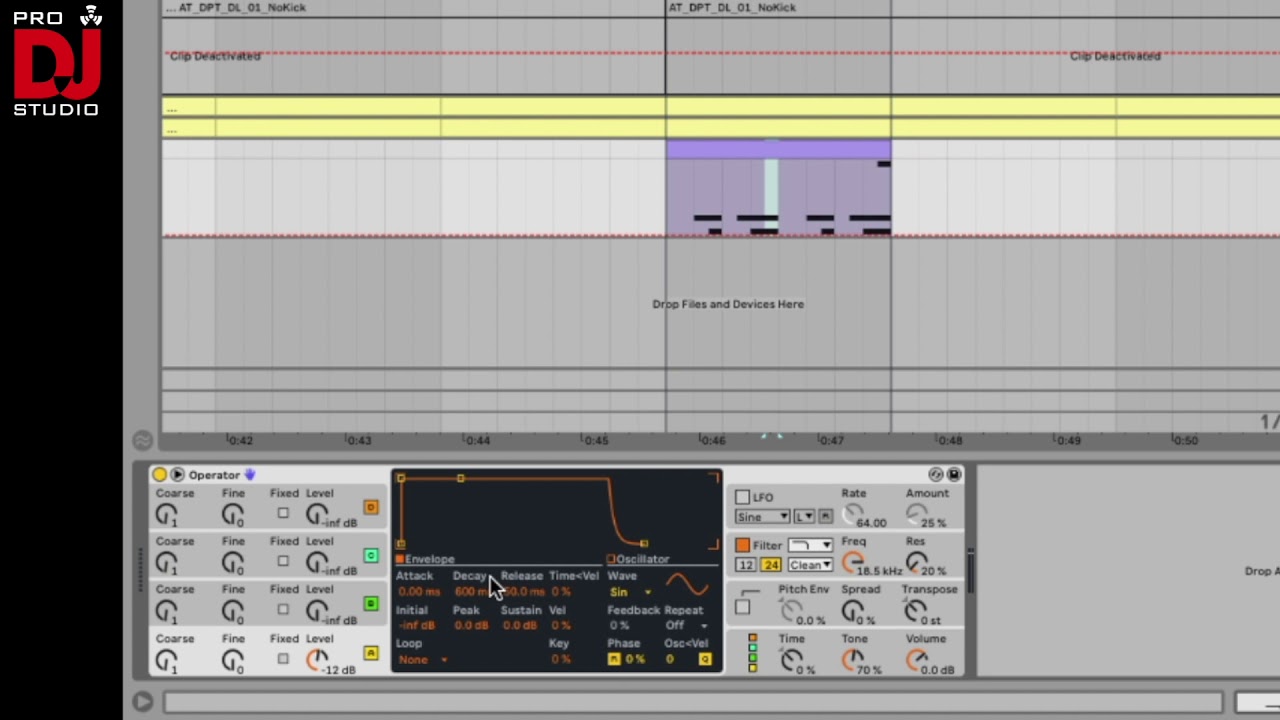Click the filter Freq knob

tap(852, 562)
